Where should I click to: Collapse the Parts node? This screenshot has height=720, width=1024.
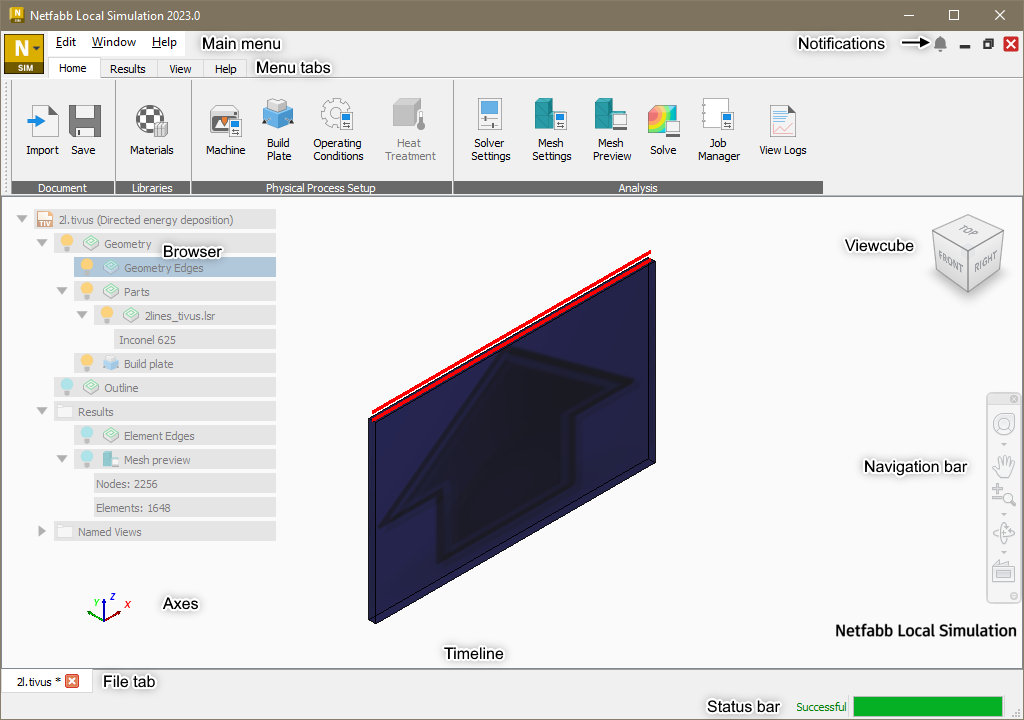[x=63, y=291]
